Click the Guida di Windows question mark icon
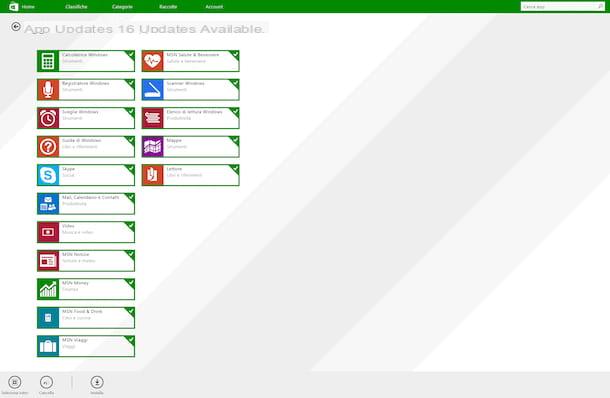610x398 pixels. click(x=48, y=147)
